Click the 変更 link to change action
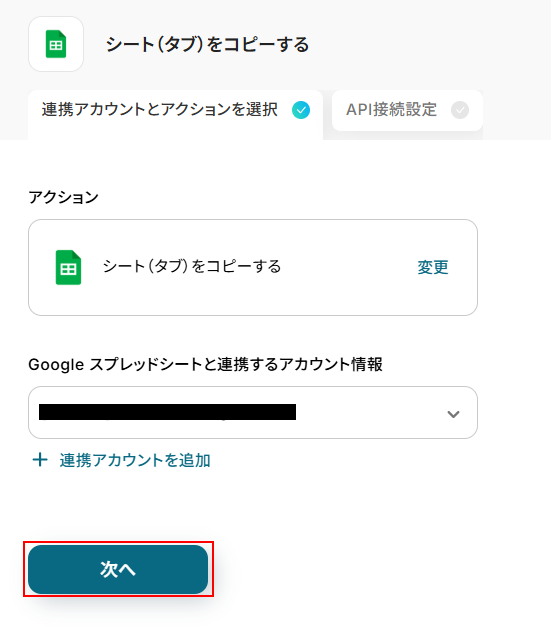The width and height of the screenshot is (551, 627). tap(433, 267)
